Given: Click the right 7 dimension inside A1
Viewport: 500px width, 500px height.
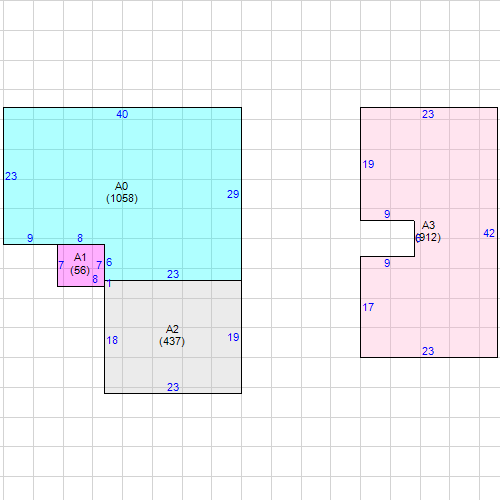Looking at the screenshot, I should click(x=99, y=265).
